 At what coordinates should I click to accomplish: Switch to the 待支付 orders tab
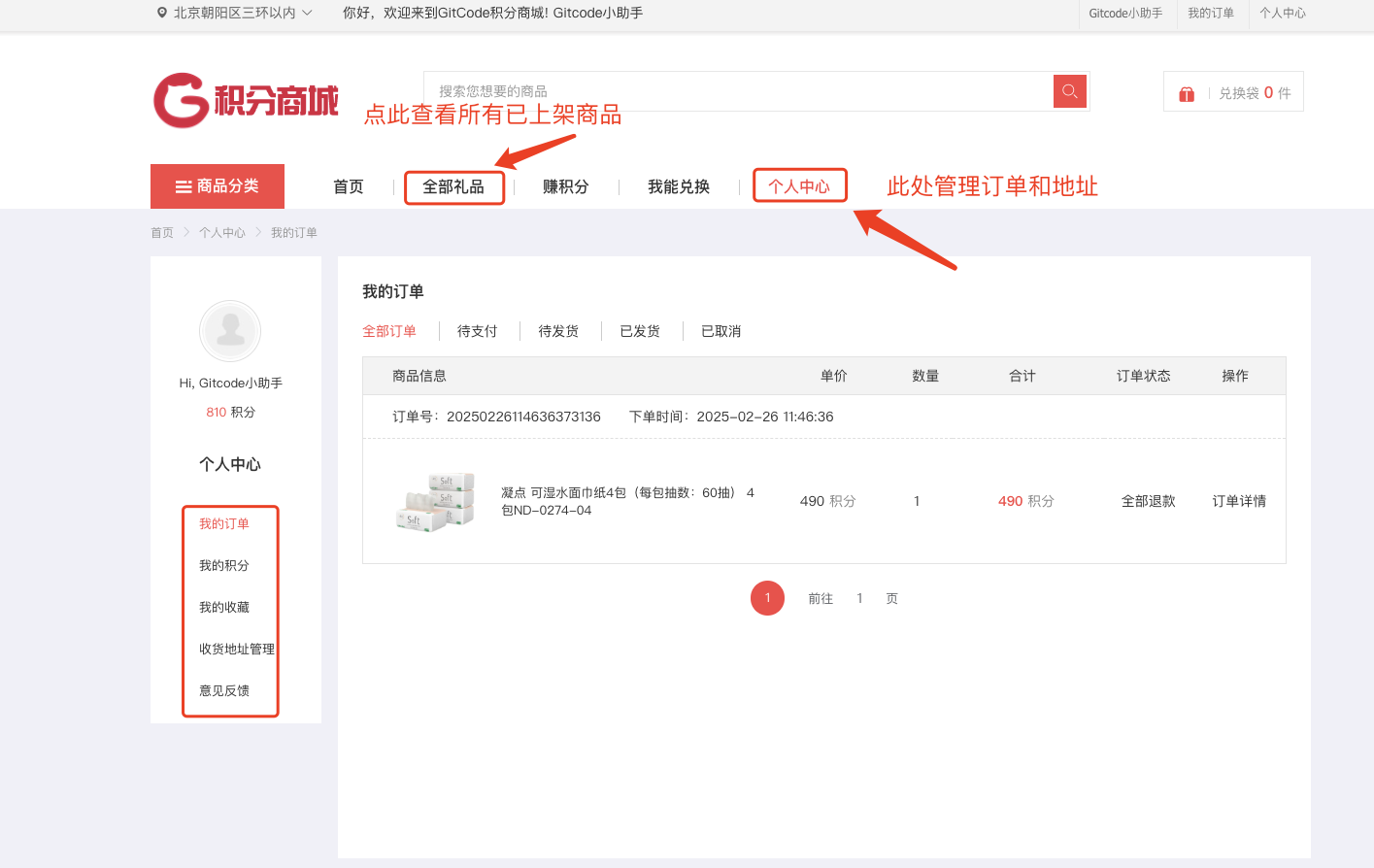coord(477,331)
